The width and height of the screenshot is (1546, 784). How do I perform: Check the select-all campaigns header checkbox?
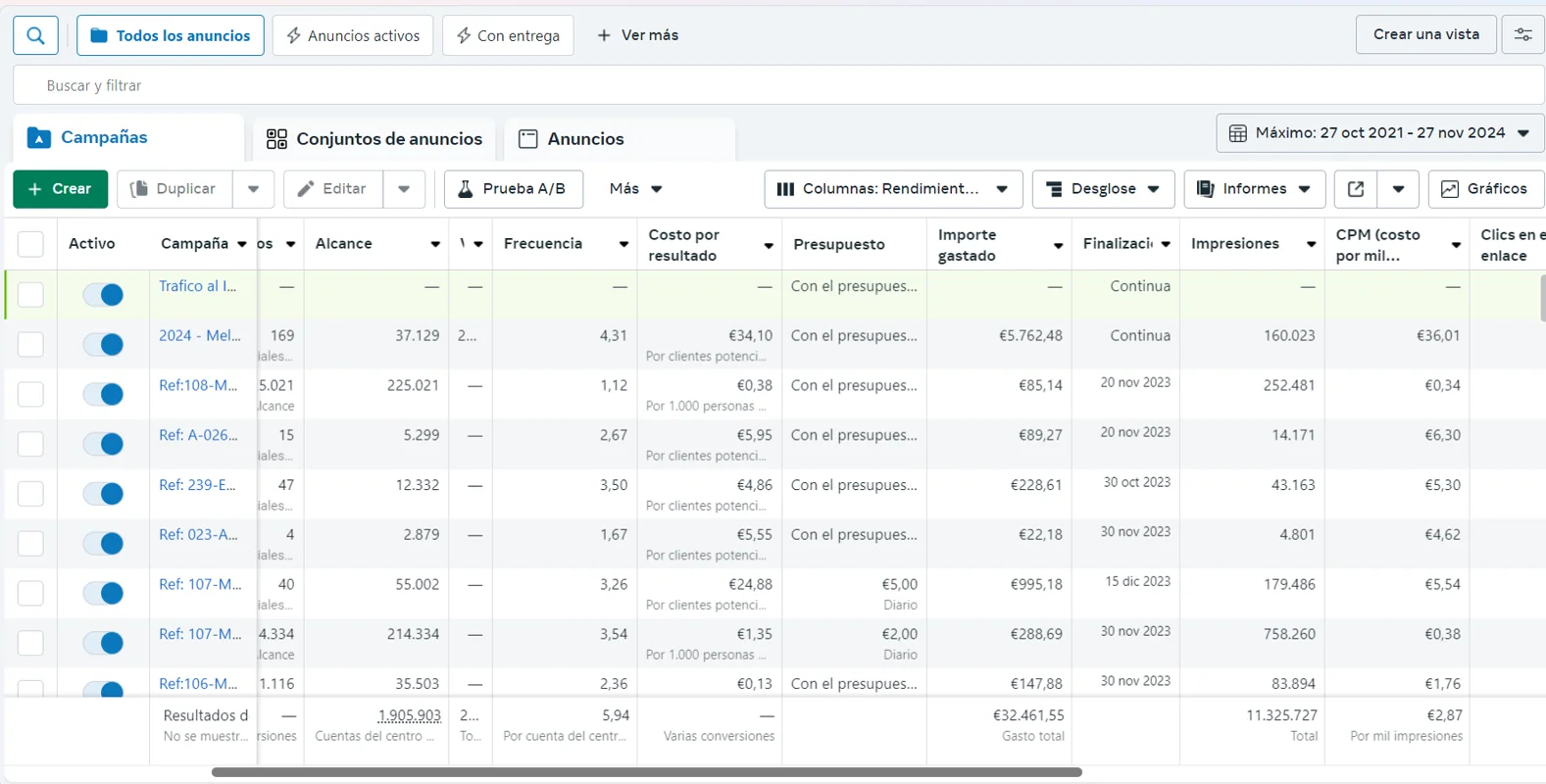[30, 244]
